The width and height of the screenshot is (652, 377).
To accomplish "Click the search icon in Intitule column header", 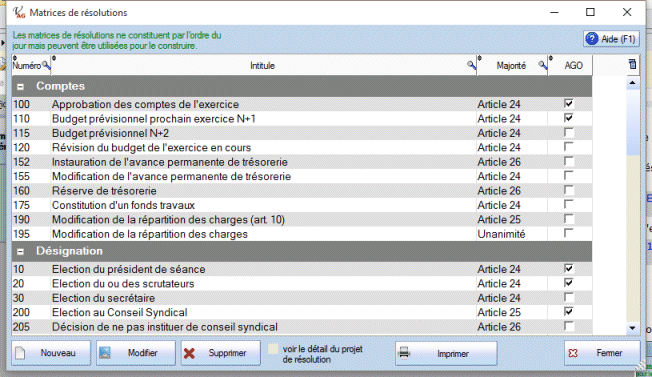I will pyautogui.click(x=471, y=65).
